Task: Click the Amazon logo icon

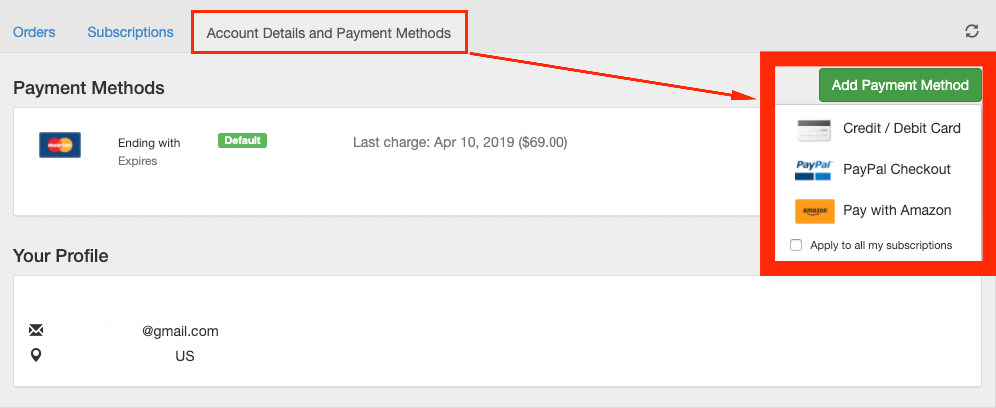Action: pos(814,211)
